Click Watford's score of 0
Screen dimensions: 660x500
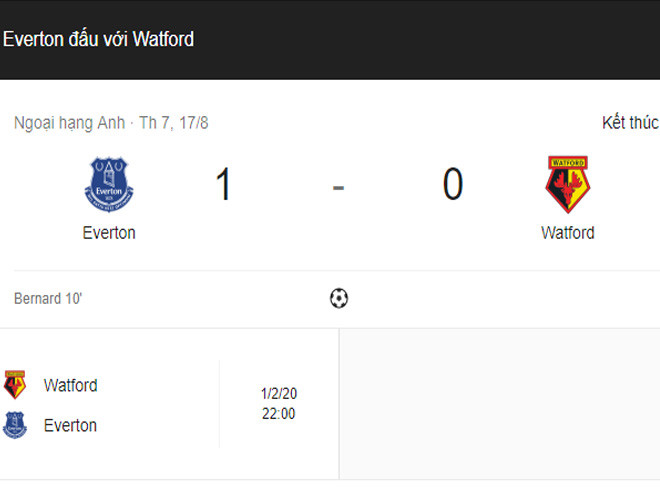[453, 185]
